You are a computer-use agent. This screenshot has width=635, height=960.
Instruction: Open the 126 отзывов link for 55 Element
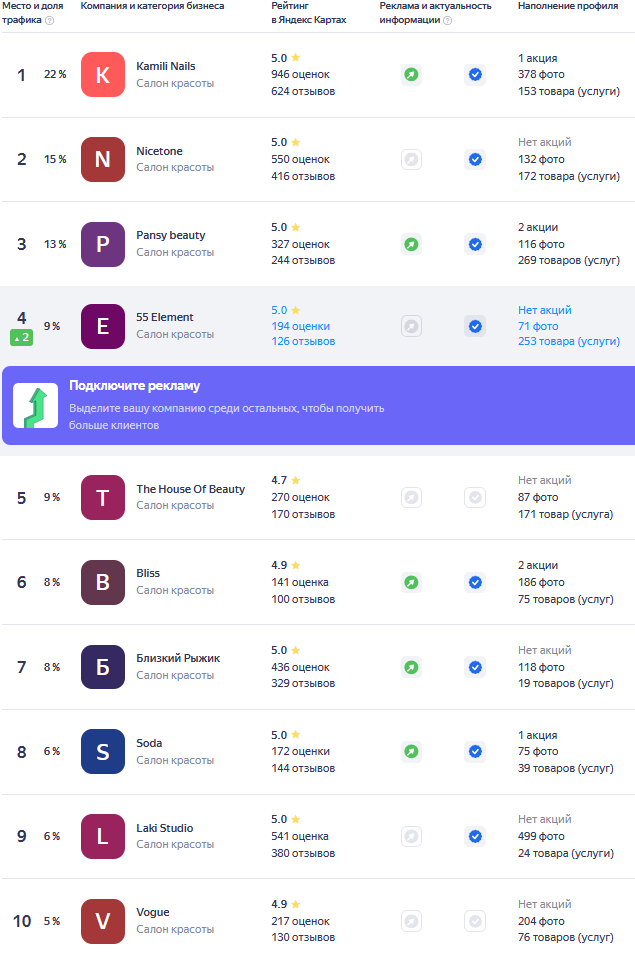coord(303,342)
